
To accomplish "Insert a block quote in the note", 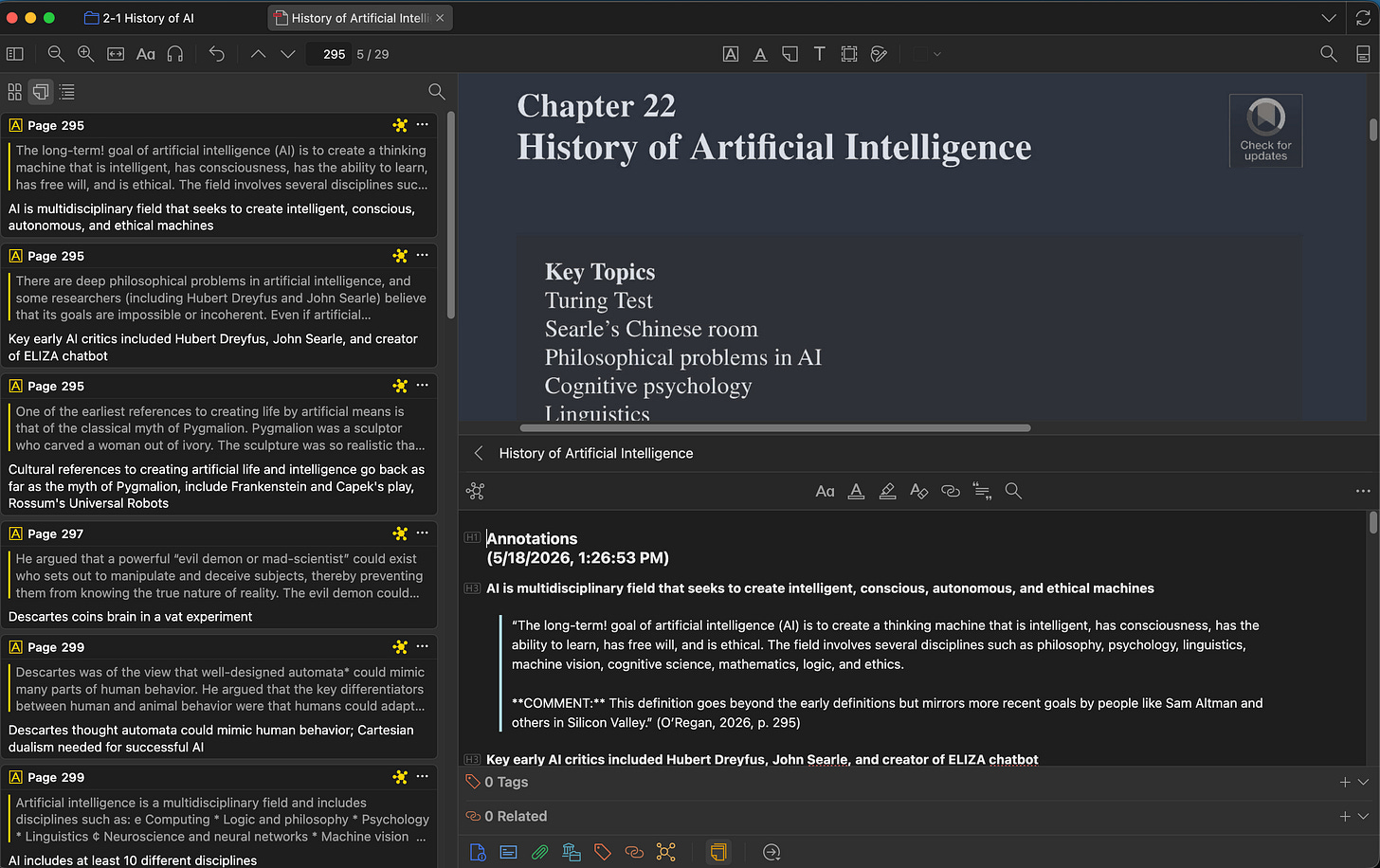I will (982, 491).
